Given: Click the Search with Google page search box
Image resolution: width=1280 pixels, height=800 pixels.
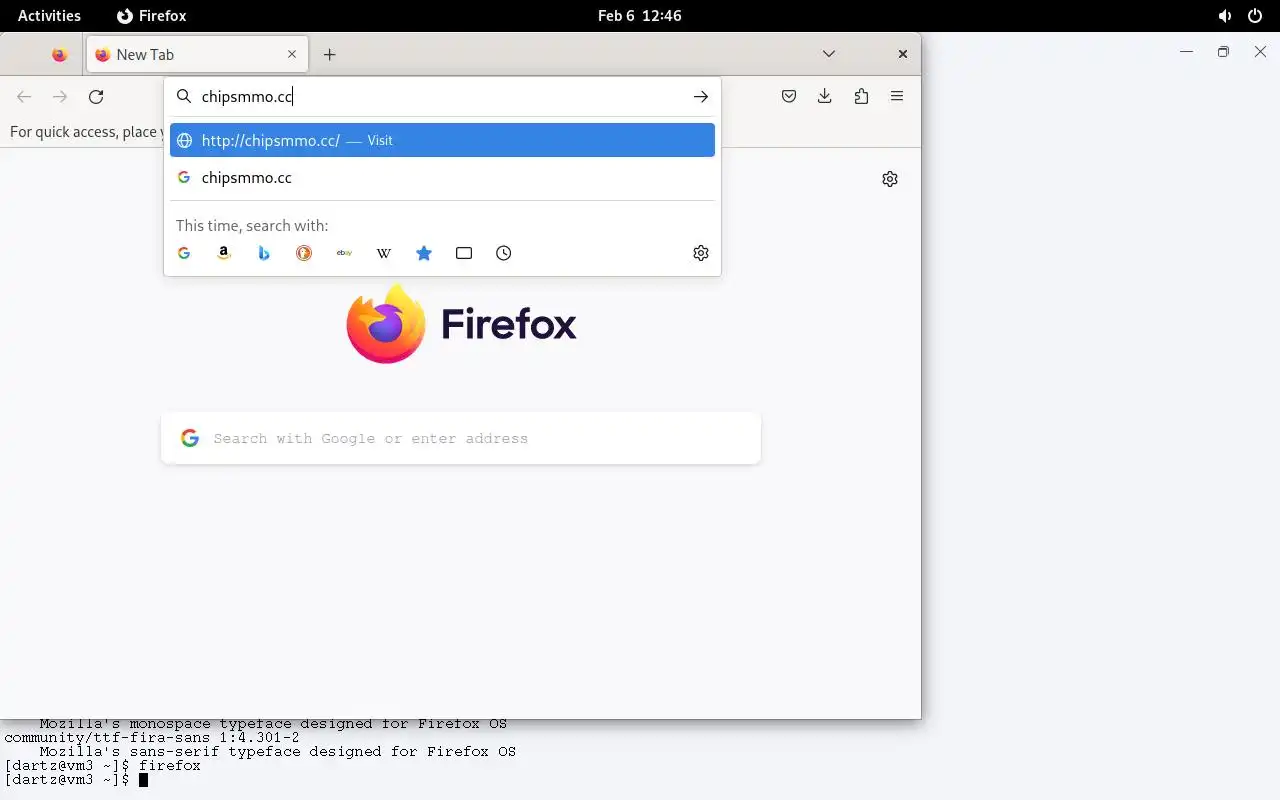Looking at the screenshot, I should [x=461, y=438].
